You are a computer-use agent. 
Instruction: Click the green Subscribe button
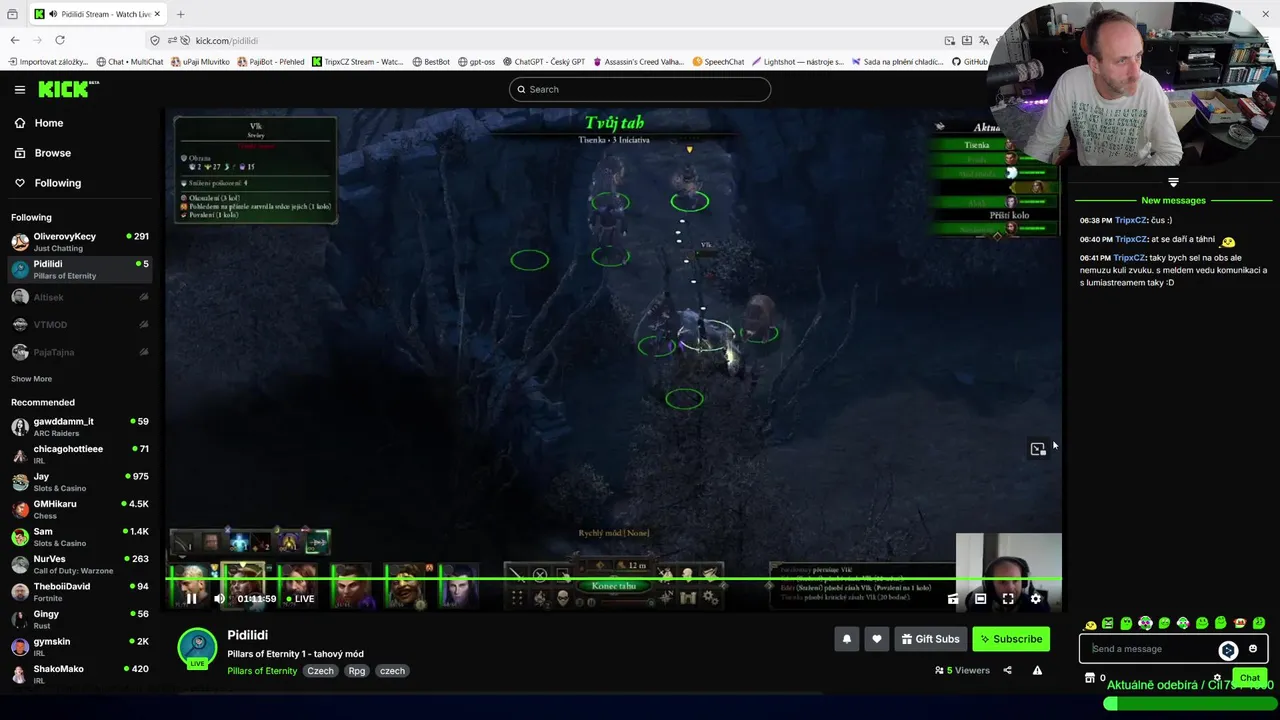tap(1011, 639)
